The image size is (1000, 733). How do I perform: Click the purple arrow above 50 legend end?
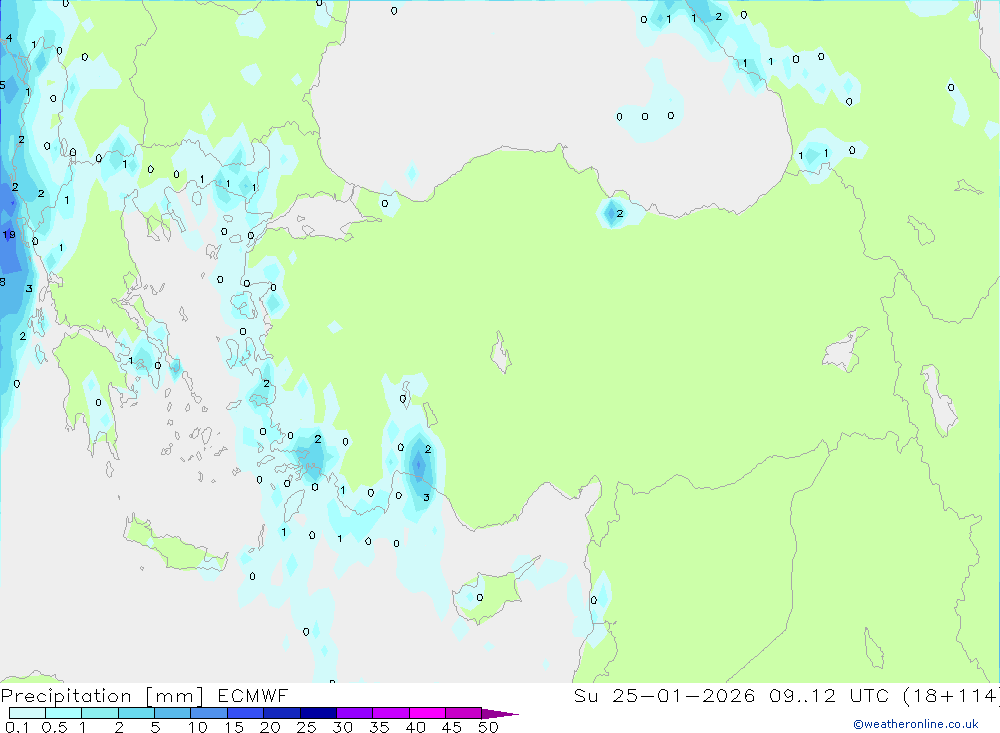click(499, 714)
